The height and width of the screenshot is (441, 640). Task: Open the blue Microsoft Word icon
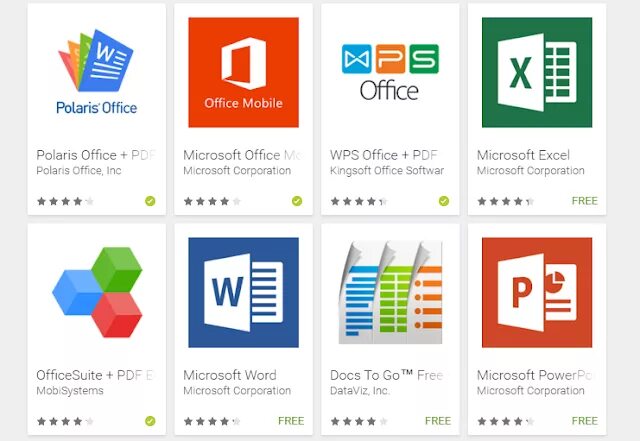[x=243, y=292]
